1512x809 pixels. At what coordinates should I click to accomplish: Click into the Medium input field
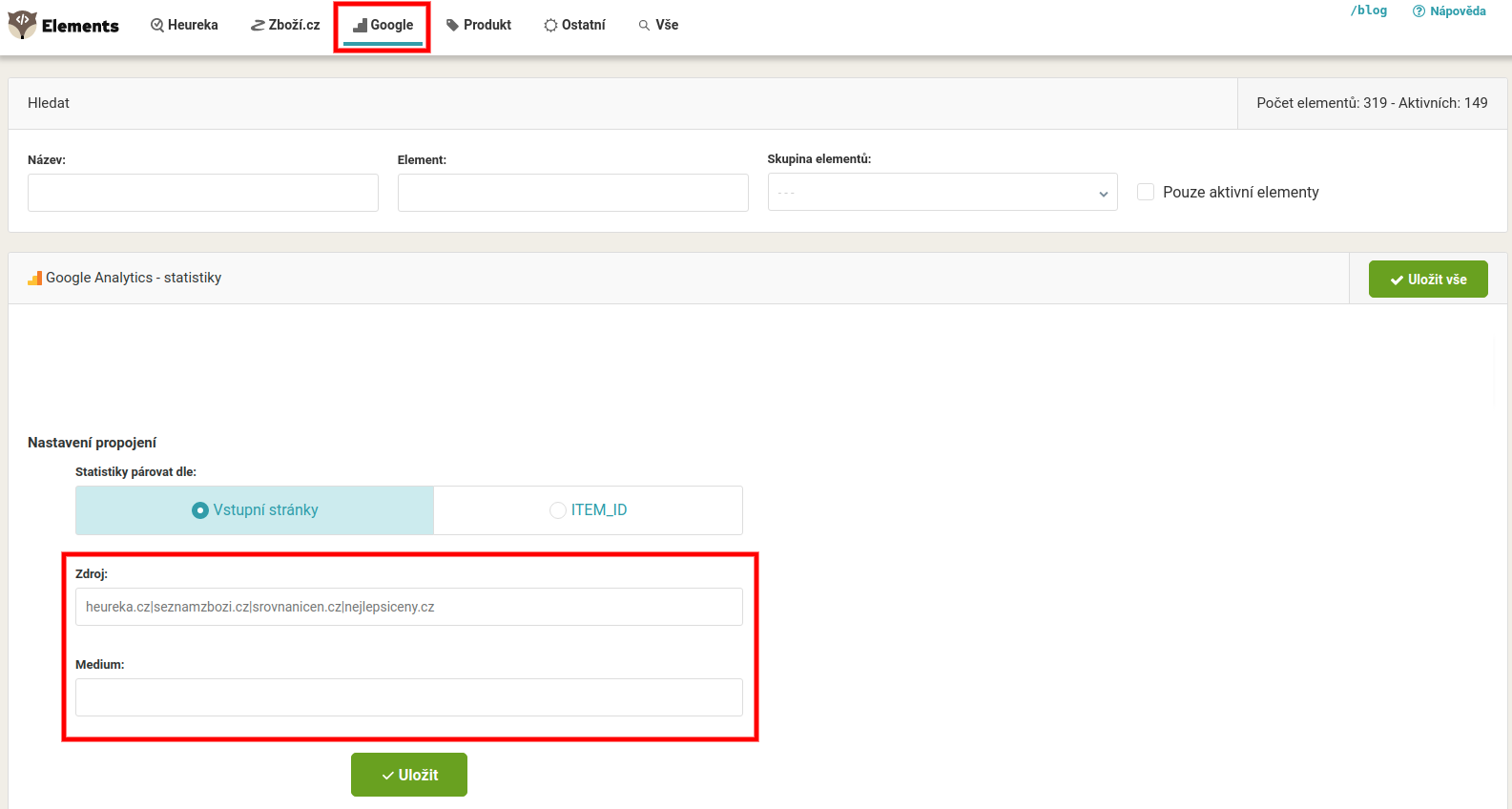coord(409,697)
